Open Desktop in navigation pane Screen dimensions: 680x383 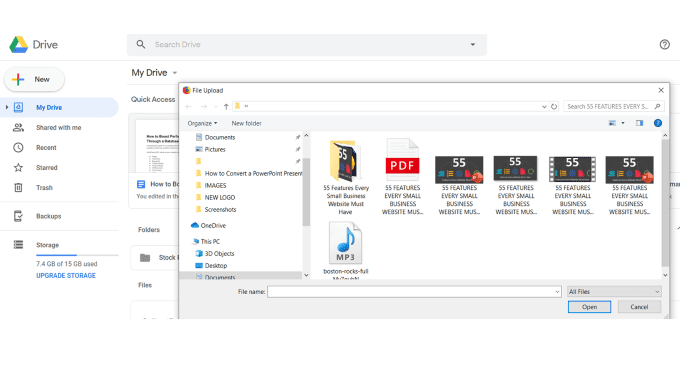pyautogui.click(x=216, y=265)
